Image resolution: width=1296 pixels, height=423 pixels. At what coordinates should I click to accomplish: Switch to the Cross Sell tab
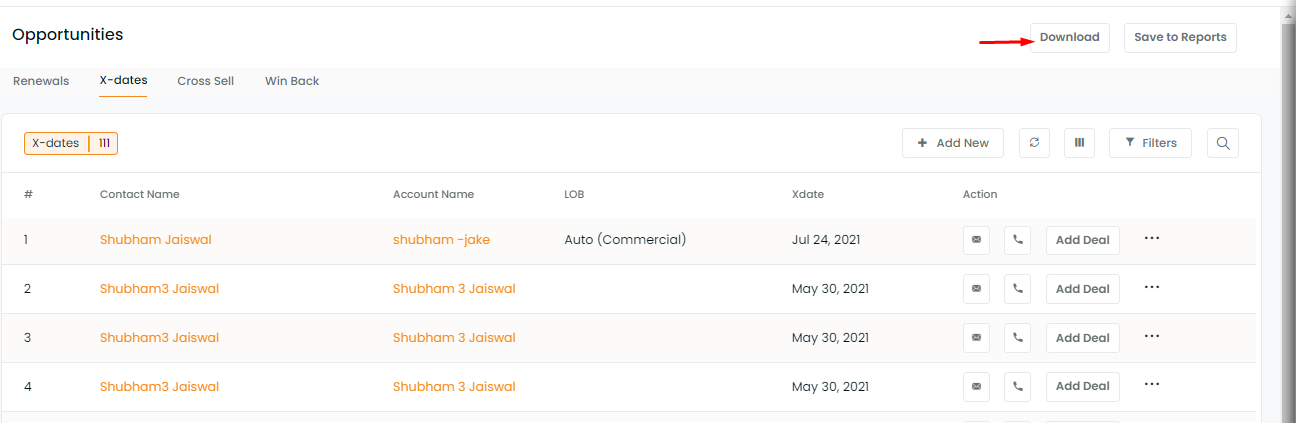tap(206, 81)
